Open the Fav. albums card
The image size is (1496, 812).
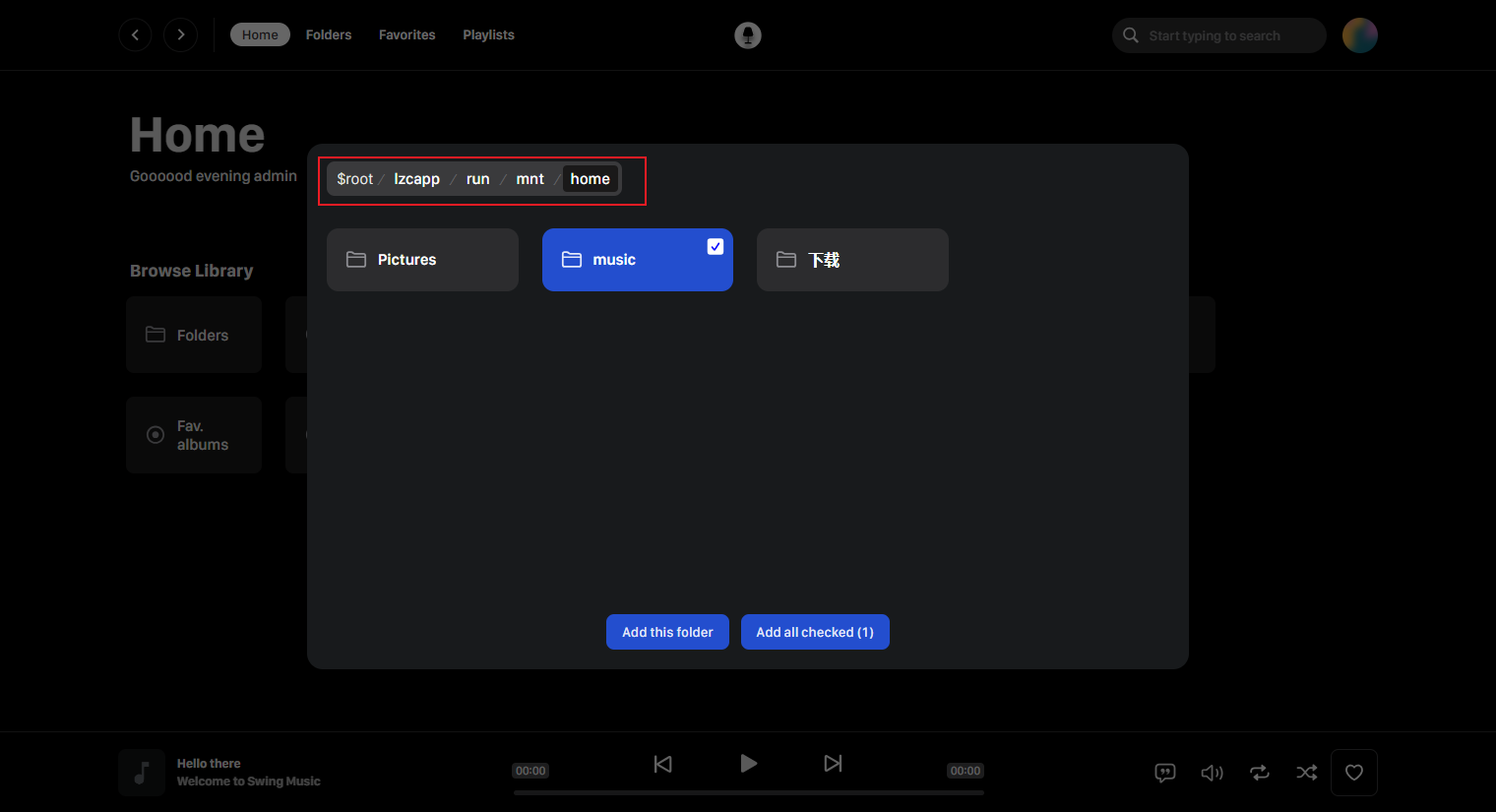(x=194, y=435)
